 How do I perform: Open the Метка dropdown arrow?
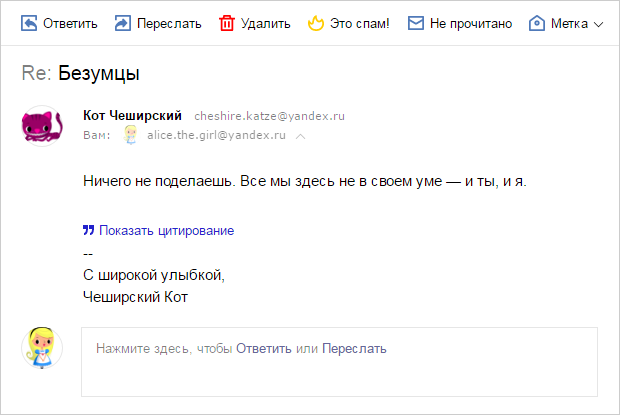coord(599,25)
